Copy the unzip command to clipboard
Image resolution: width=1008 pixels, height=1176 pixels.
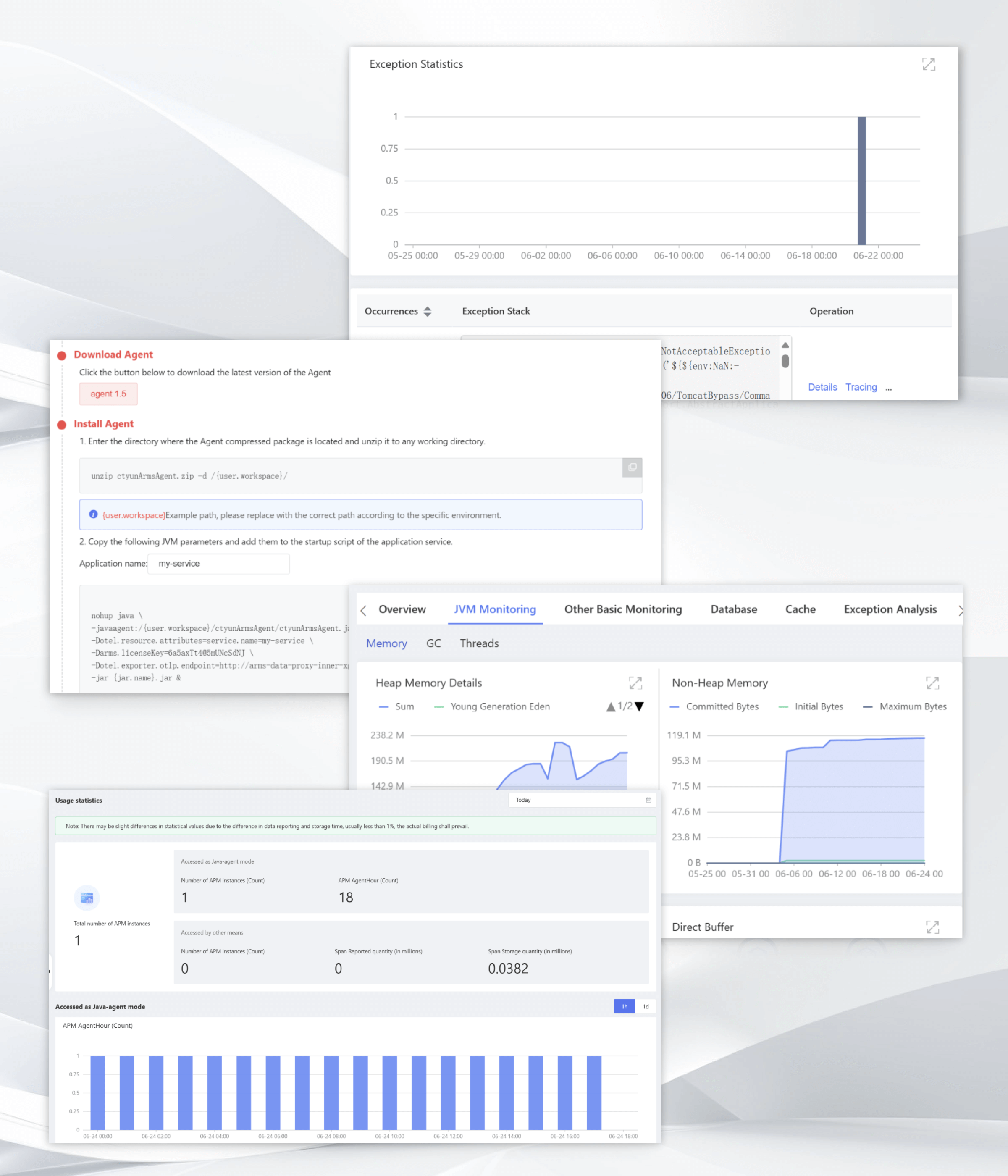click(x=632, y=467)
